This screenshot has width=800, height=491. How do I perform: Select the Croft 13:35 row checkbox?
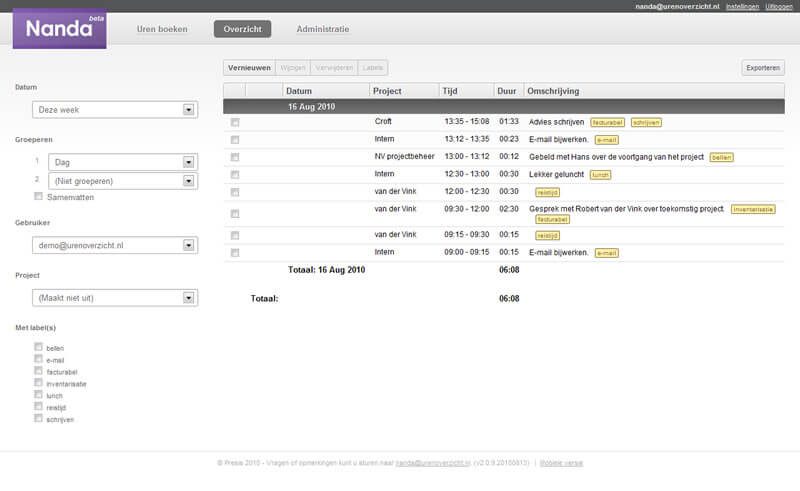click(x=235, y=122)
